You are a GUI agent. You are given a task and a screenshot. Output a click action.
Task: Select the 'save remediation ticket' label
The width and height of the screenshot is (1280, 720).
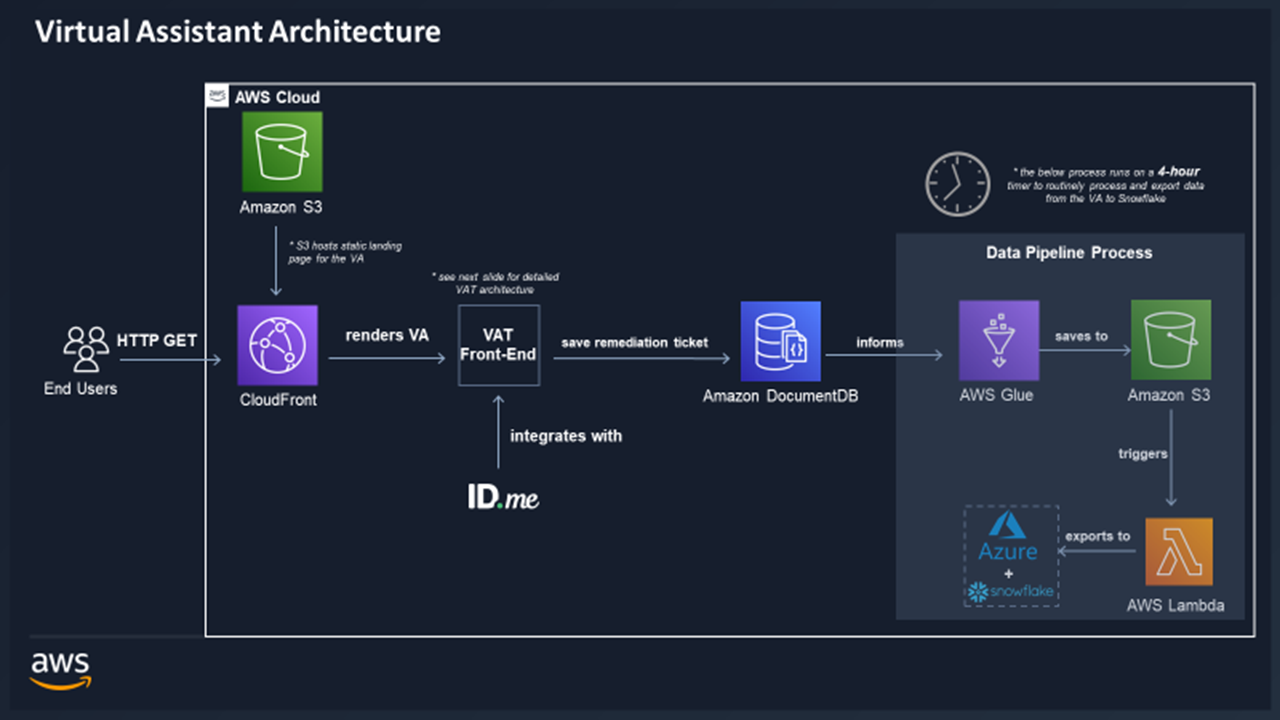634,342
